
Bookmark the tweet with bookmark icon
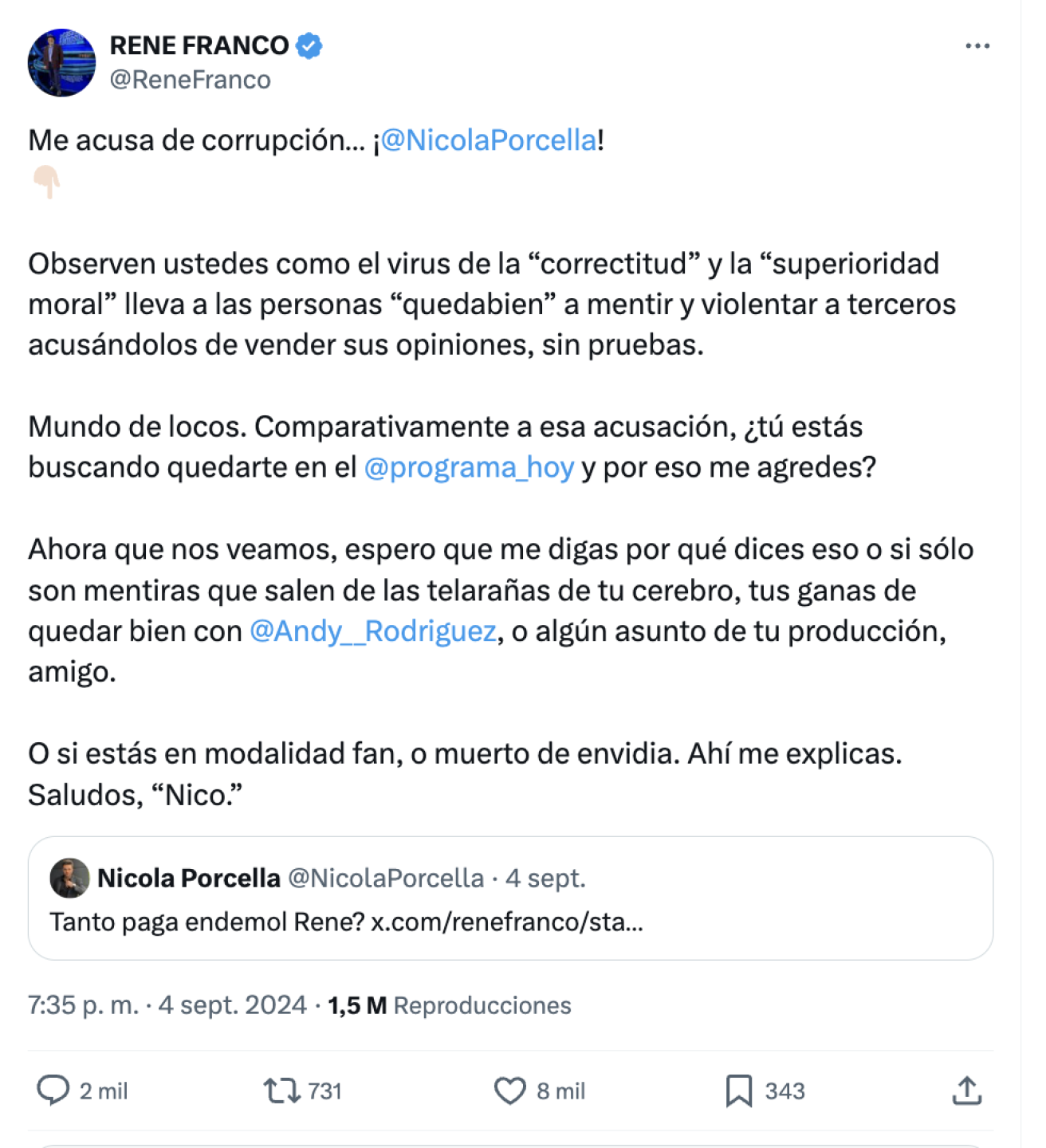(x=738, y=1090)
